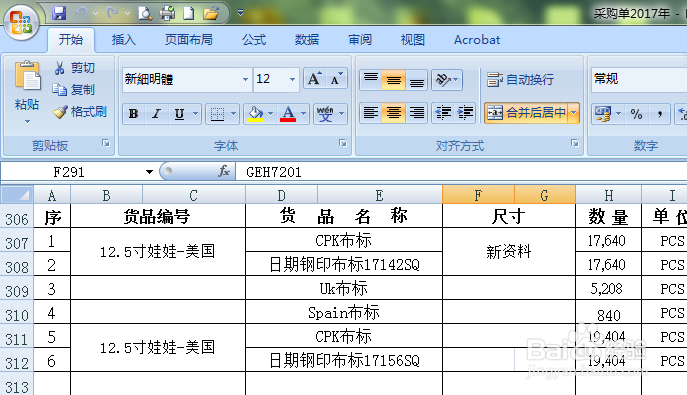Open the 页面布局 tab

188,40
